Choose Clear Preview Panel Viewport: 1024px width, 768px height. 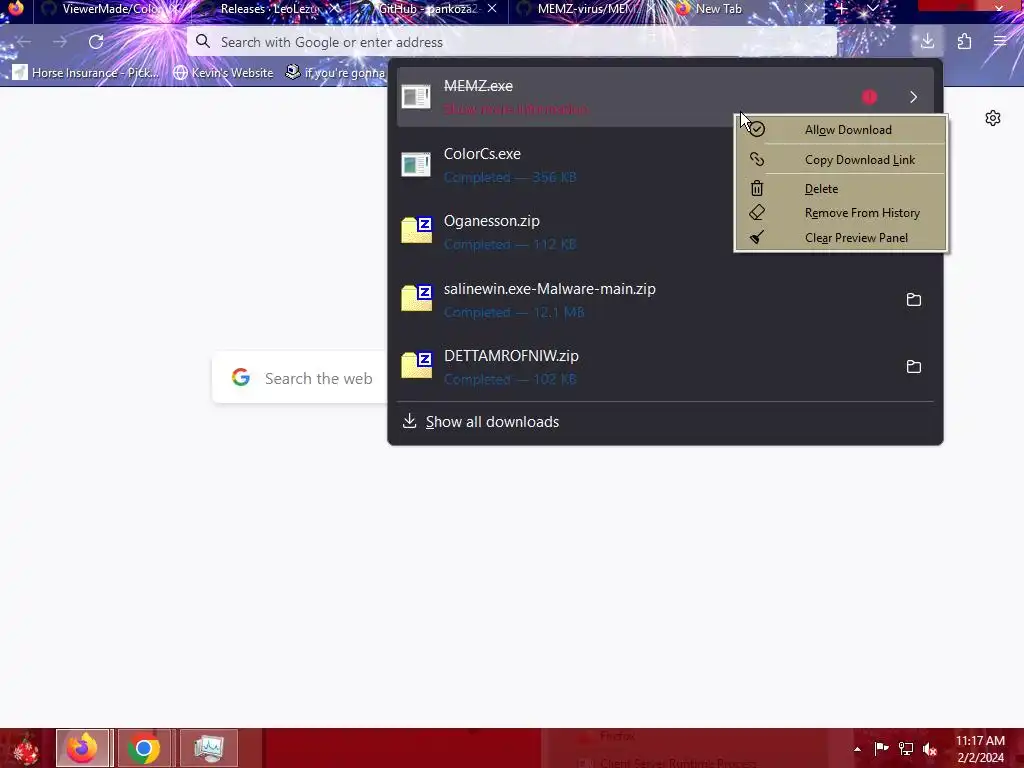pyautogui.click(x=841, y=238)
